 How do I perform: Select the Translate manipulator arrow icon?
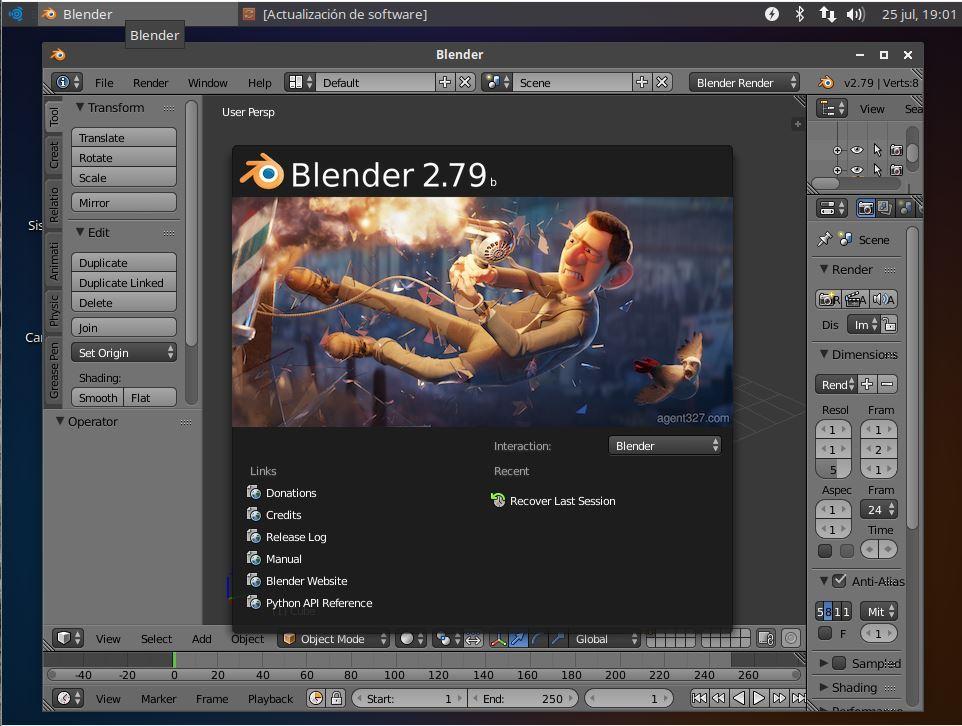tap(518, 639)
